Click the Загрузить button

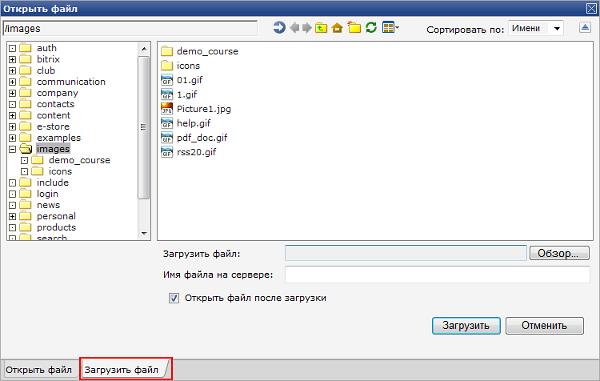[x=466, y=326]
